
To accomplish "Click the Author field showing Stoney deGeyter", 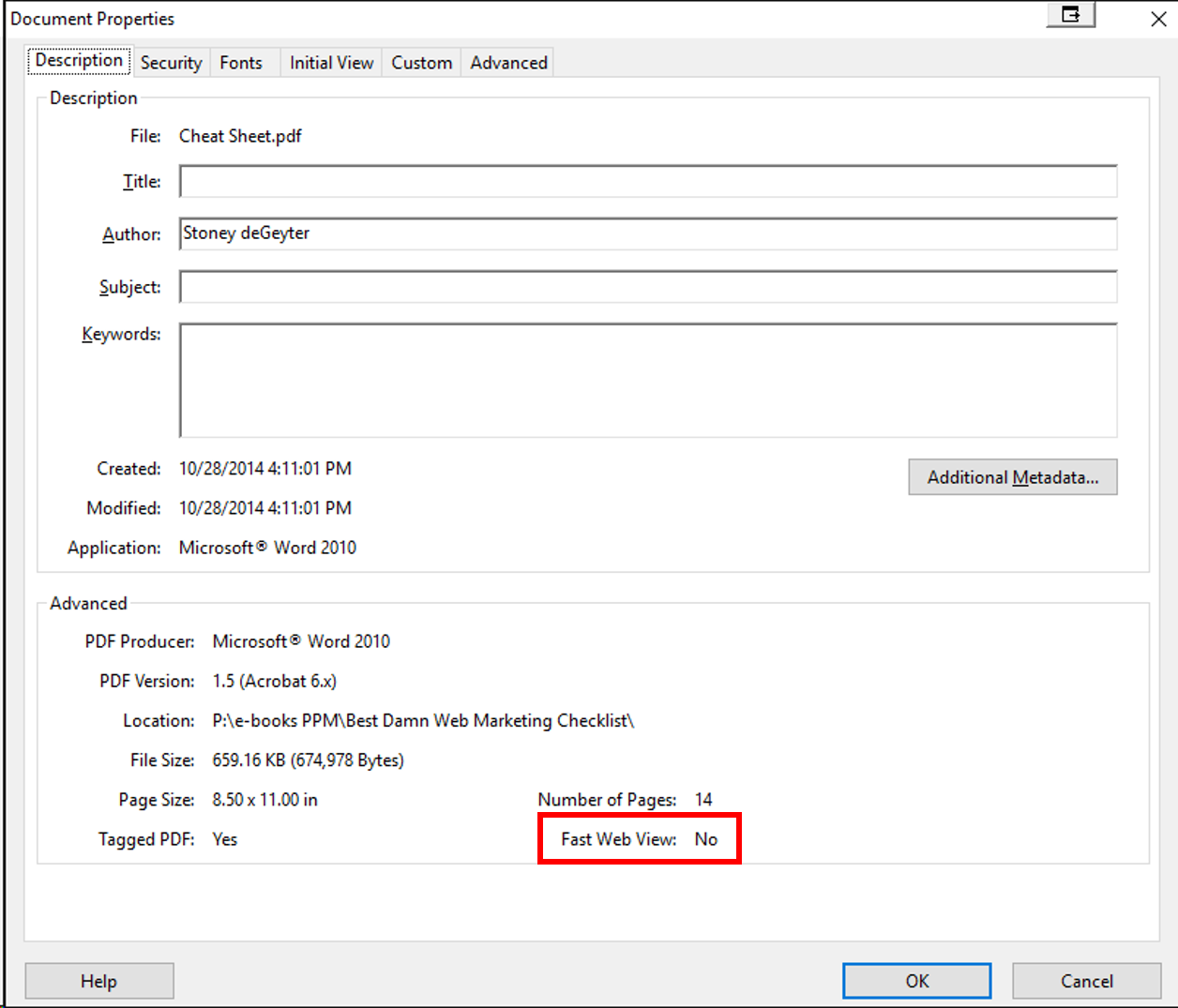I will point(647,233).
